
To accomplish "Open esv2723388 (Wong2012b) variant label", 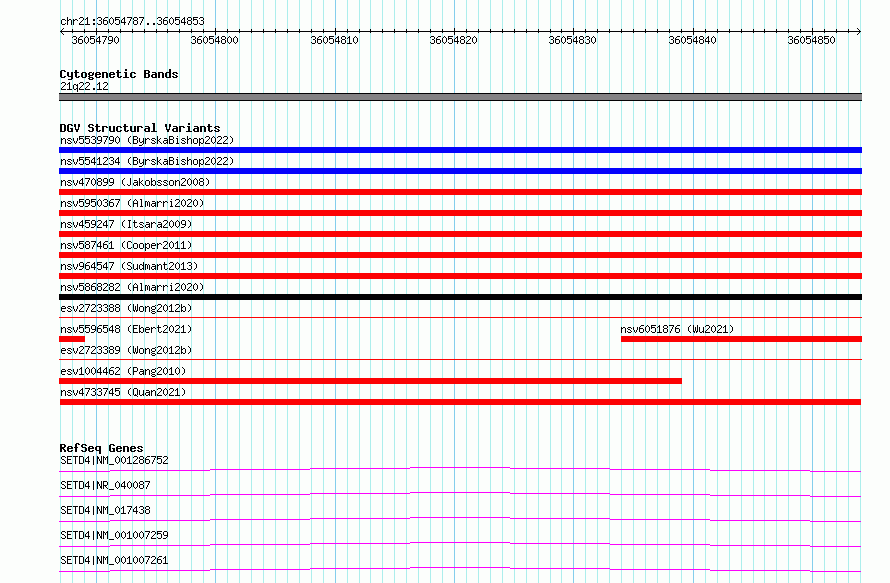I will click(126, 308).
